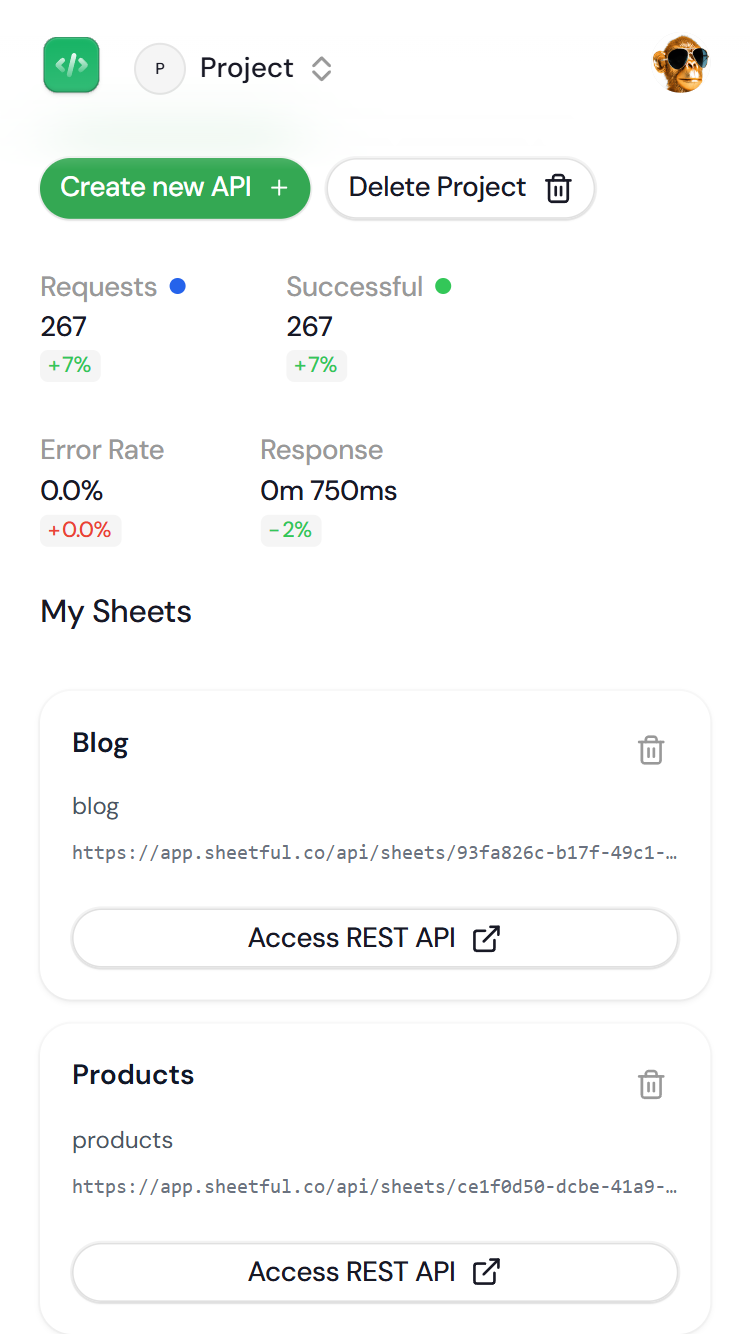This screenshot has width=750, height=1334.
Task: Click the Response -2% change badge
Action: pos(291,530)
